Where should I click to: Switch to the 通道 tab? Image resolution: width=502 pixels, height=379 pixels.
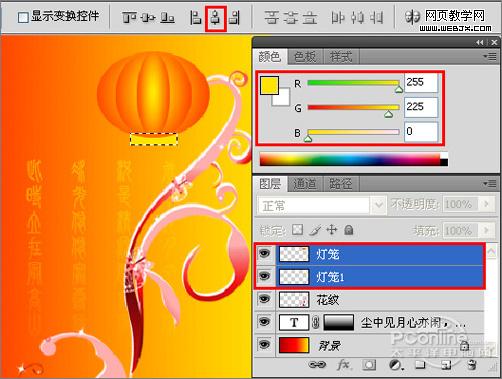click(305, 184)
